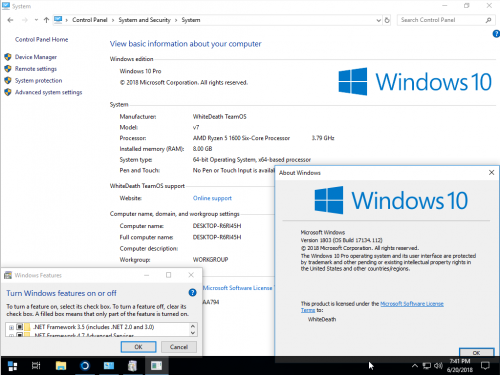Click the taskbar icon right of the System button

coord(132,366)
